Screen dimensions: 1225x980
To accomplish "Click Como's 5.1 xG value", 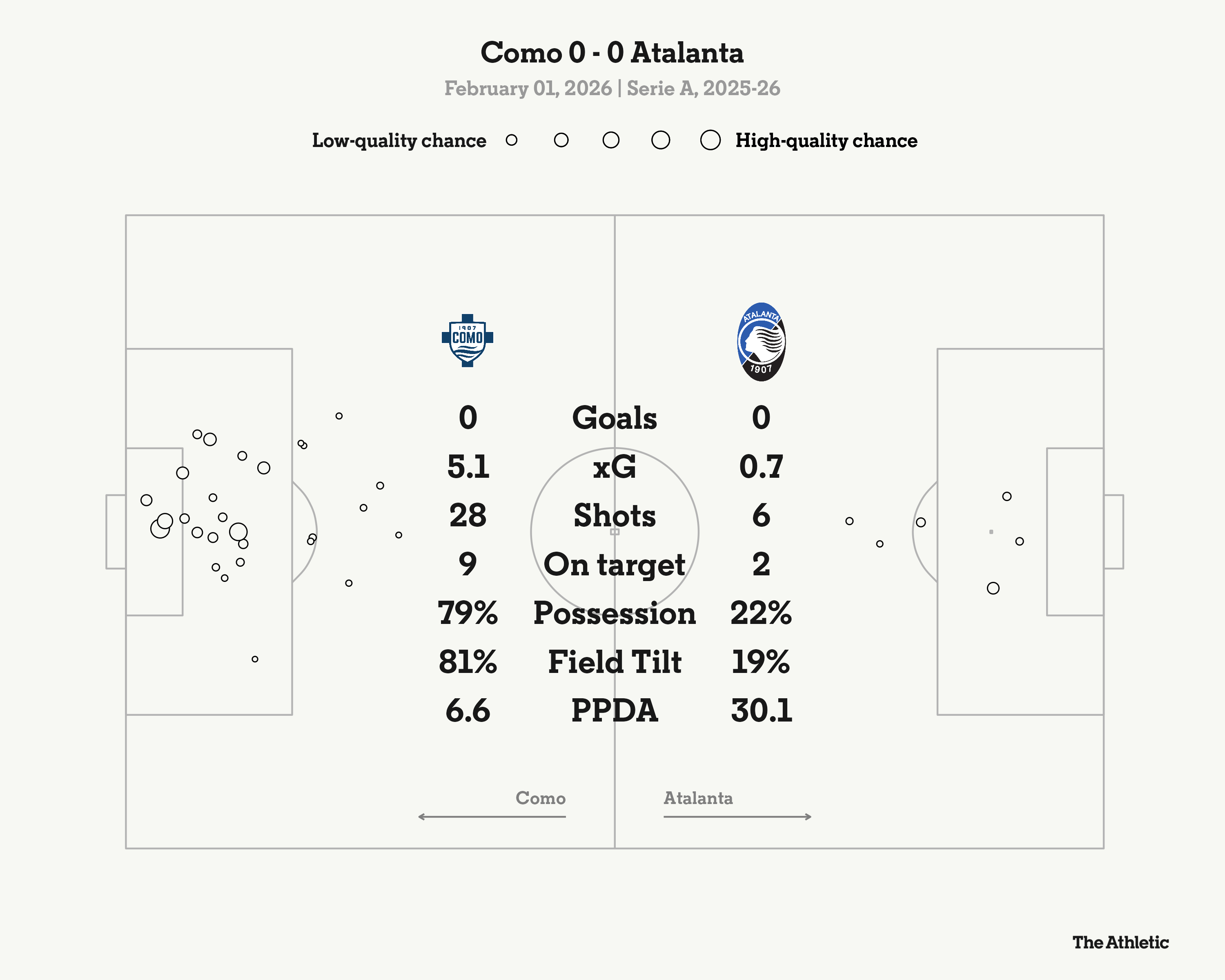I will pos(468,467).
